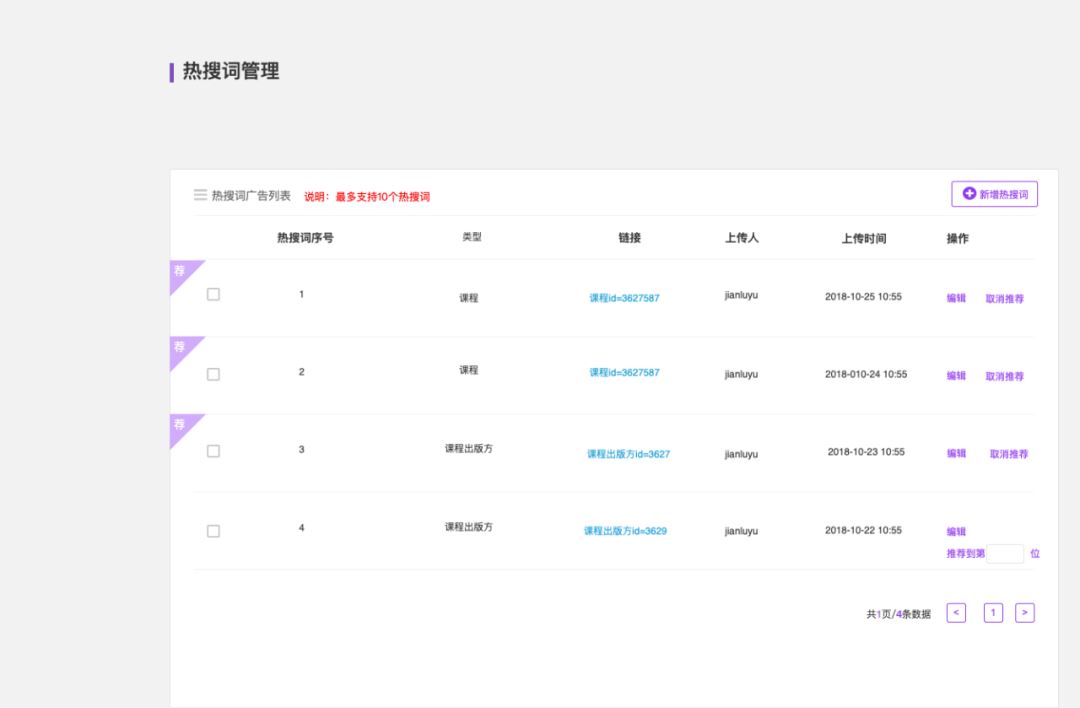
Task: Click the 荐 recommended badge on row 3
Action: 181,425
